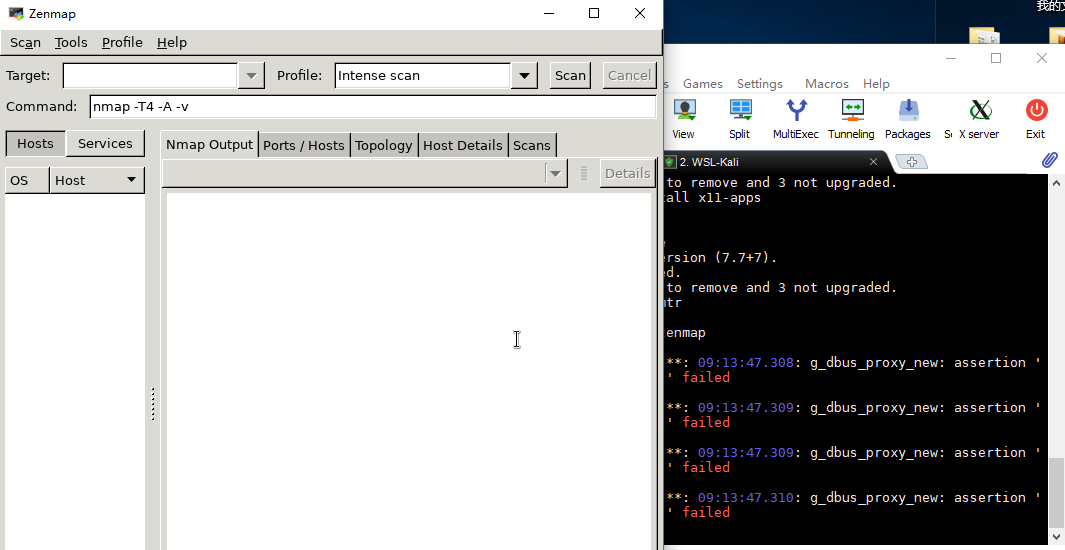The width and height of the screenshot is (1065, 550).
Task: Minimize the terminal window
Action: [951, 58]
